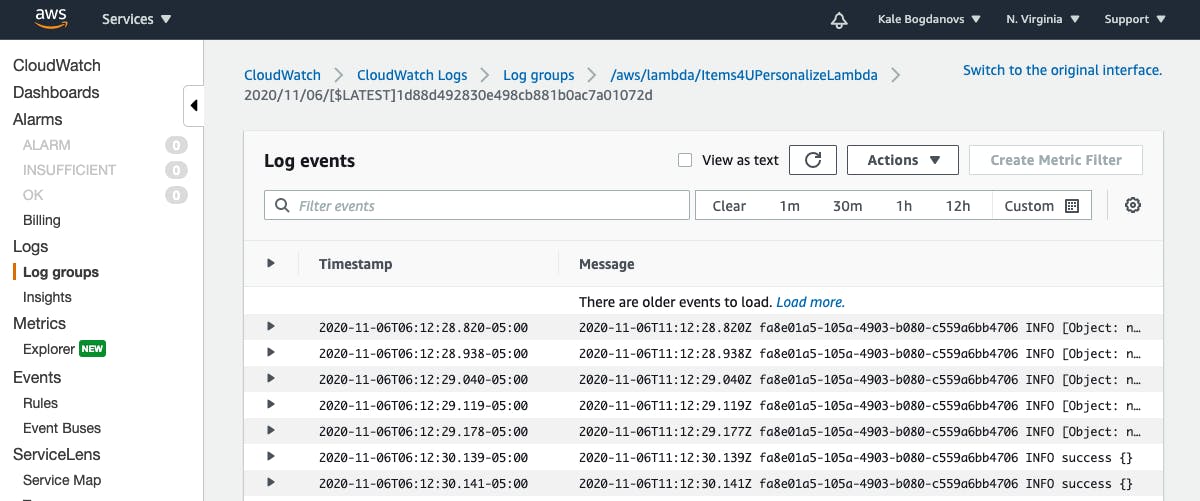Expand the 06:12:29.040 log event row
Image resolution: width=1200 pixels, height=501 pixels.
[x=271, y=378]
